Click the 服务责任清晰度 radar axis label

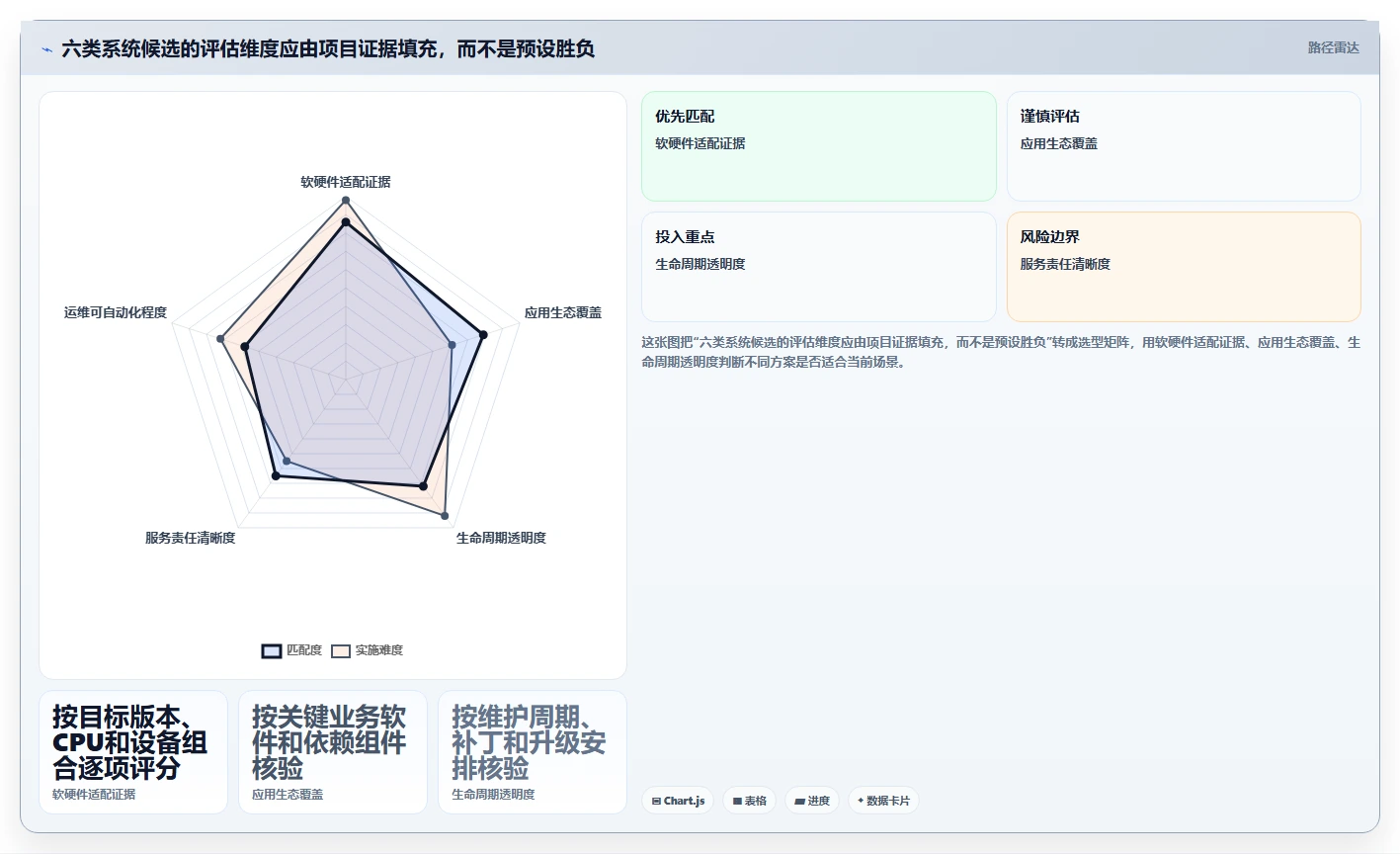191,538
